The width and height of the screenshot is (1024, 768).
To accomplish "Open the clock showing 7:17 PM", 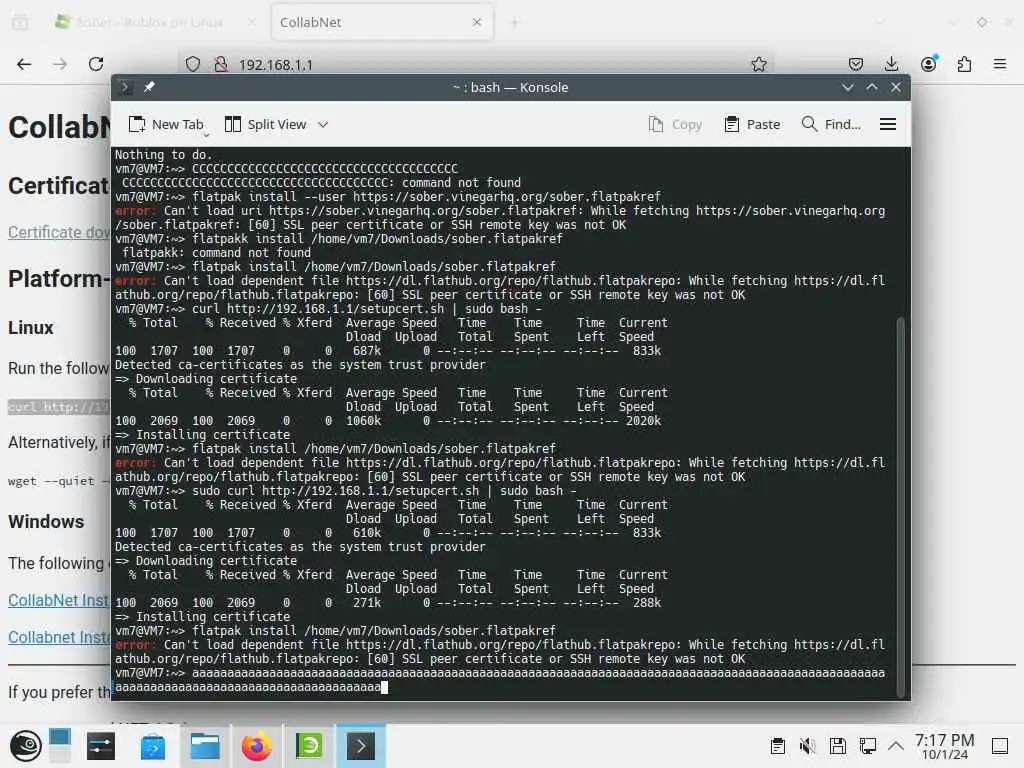I will (944, 746).
